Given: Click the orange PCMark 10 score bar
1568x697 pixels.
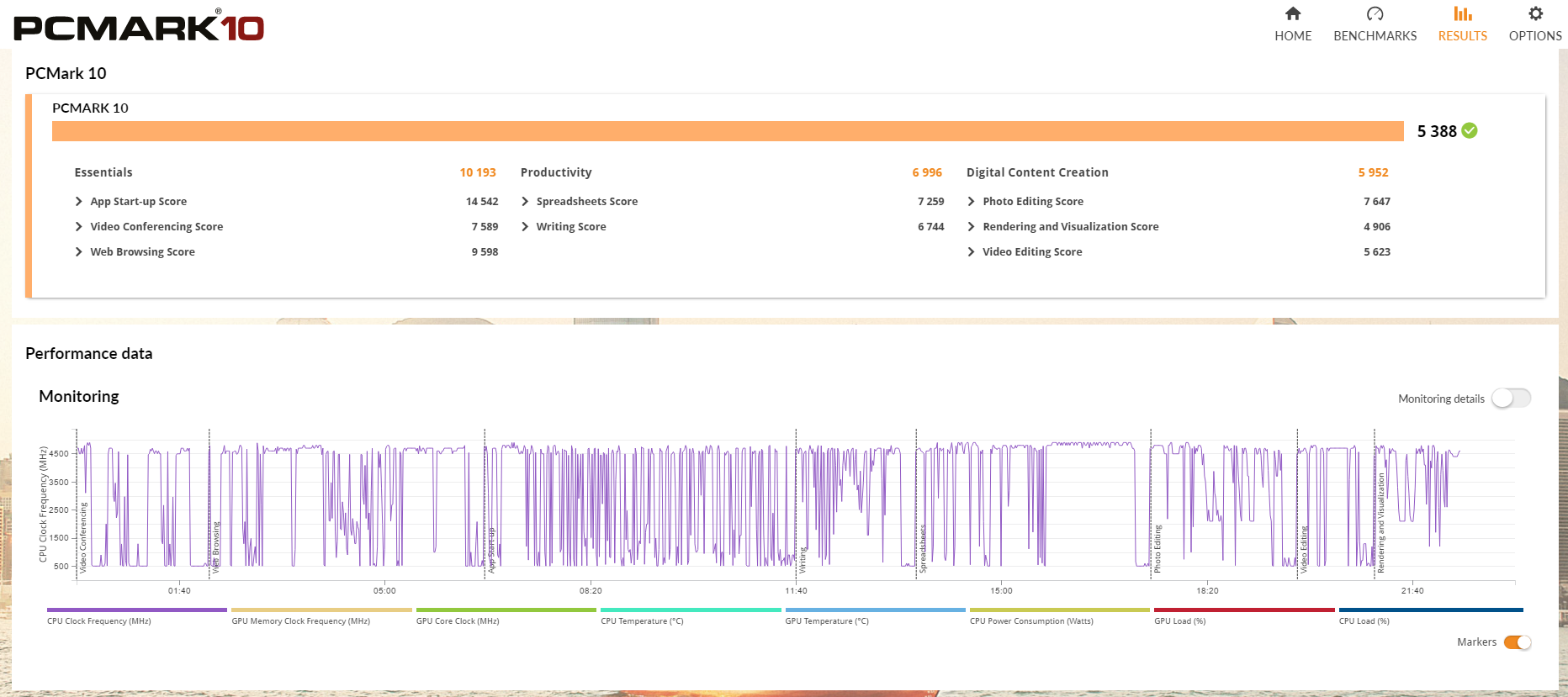Looking at the screenshot, I should pyautogui.click(x=728, y=131).
